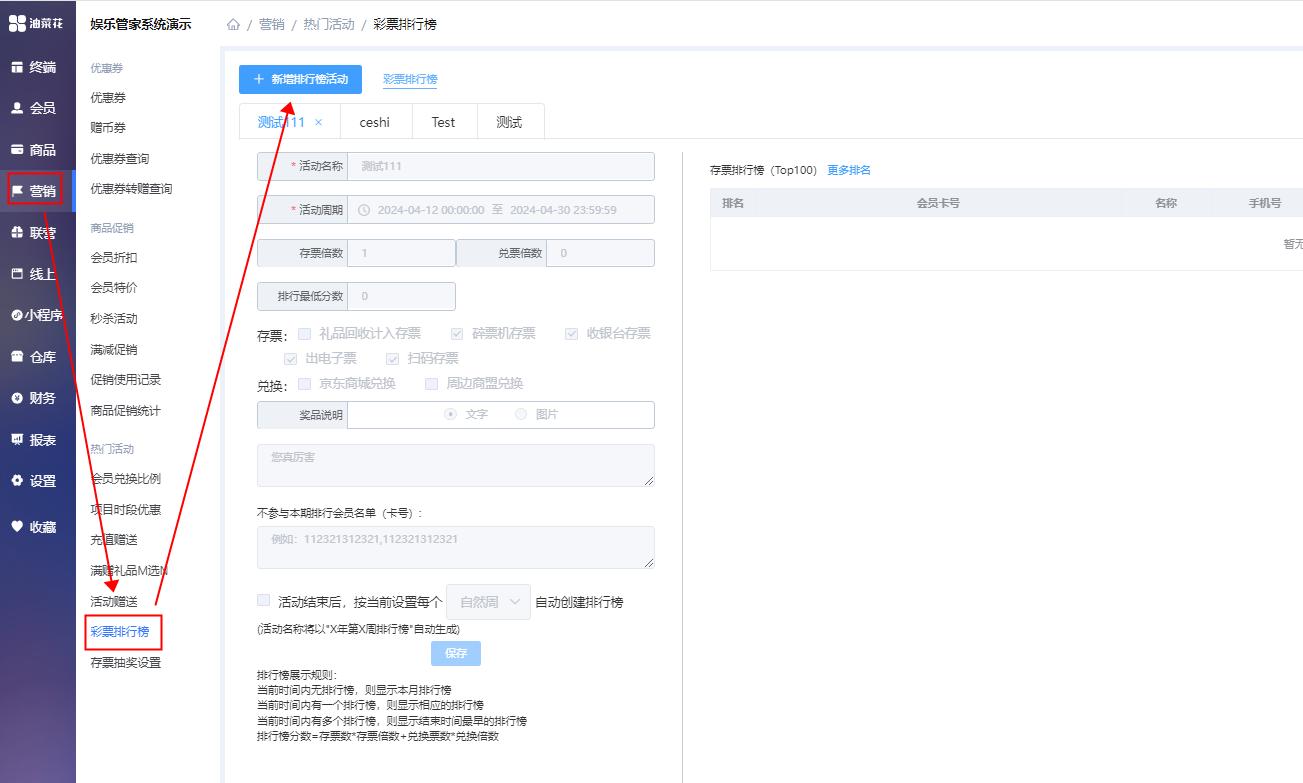Switch to the ceshi tab
1303x783 pixels.
tap(375, 122)
